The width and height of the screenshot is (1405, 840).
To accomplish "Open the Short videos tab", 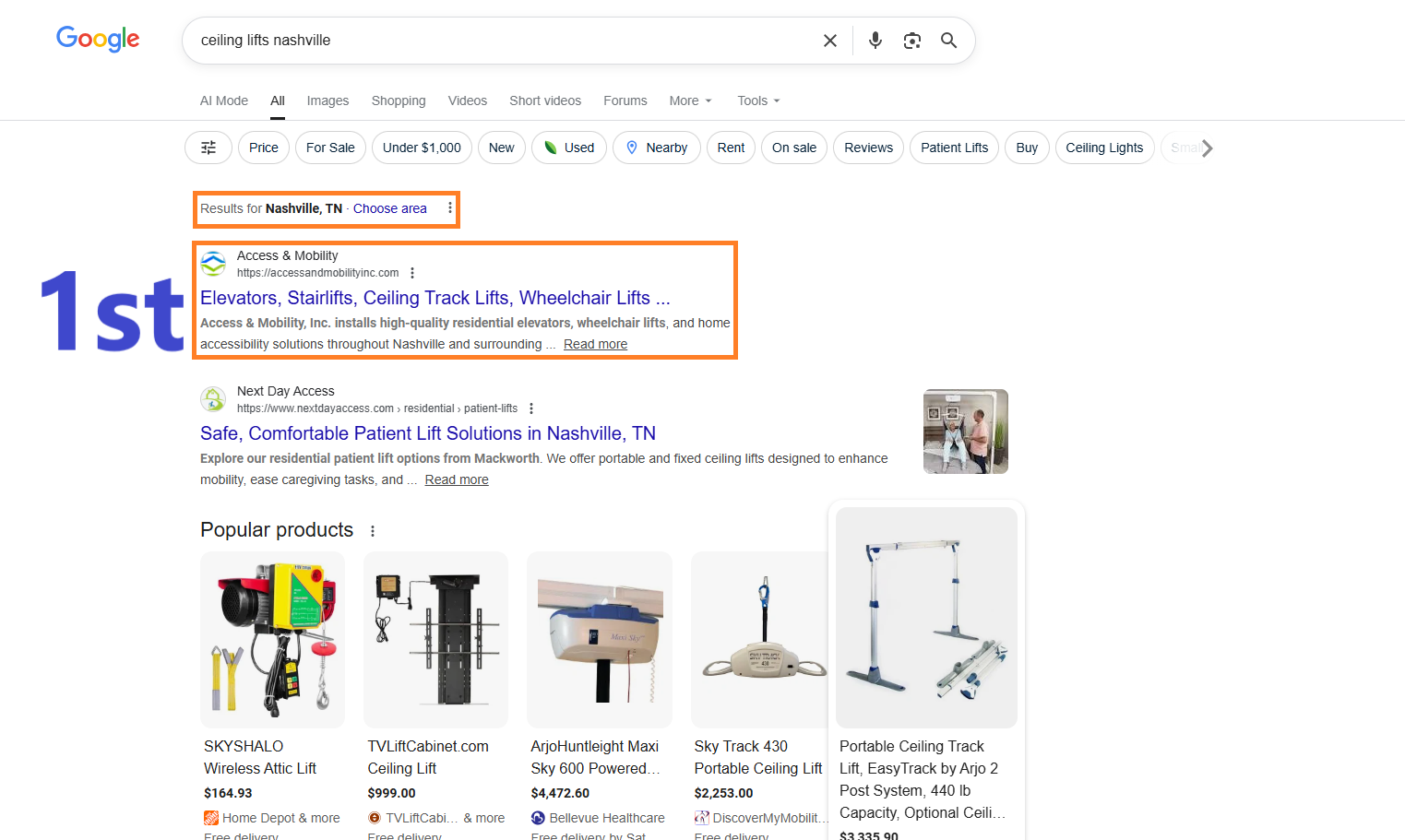I will click(x=545, y=101).
